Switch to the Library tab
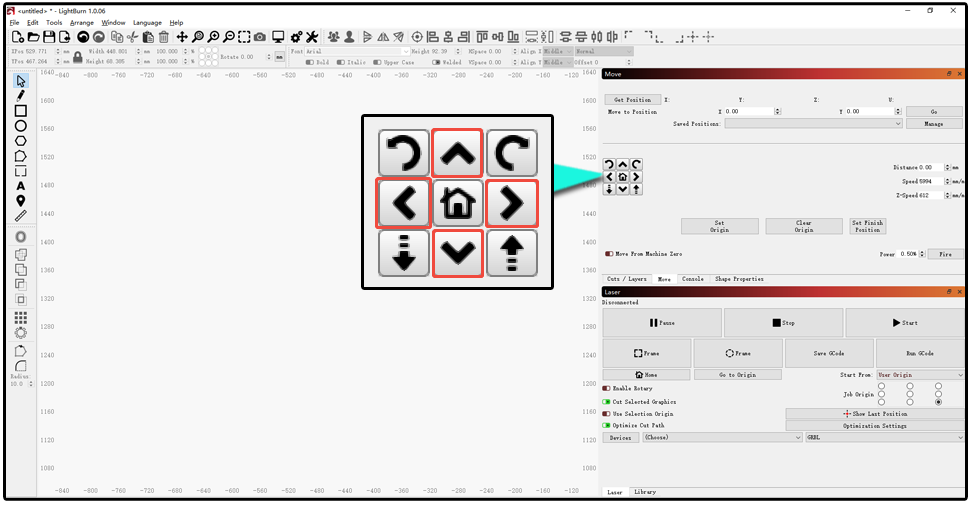973x505 pixels. coord(645,492)
